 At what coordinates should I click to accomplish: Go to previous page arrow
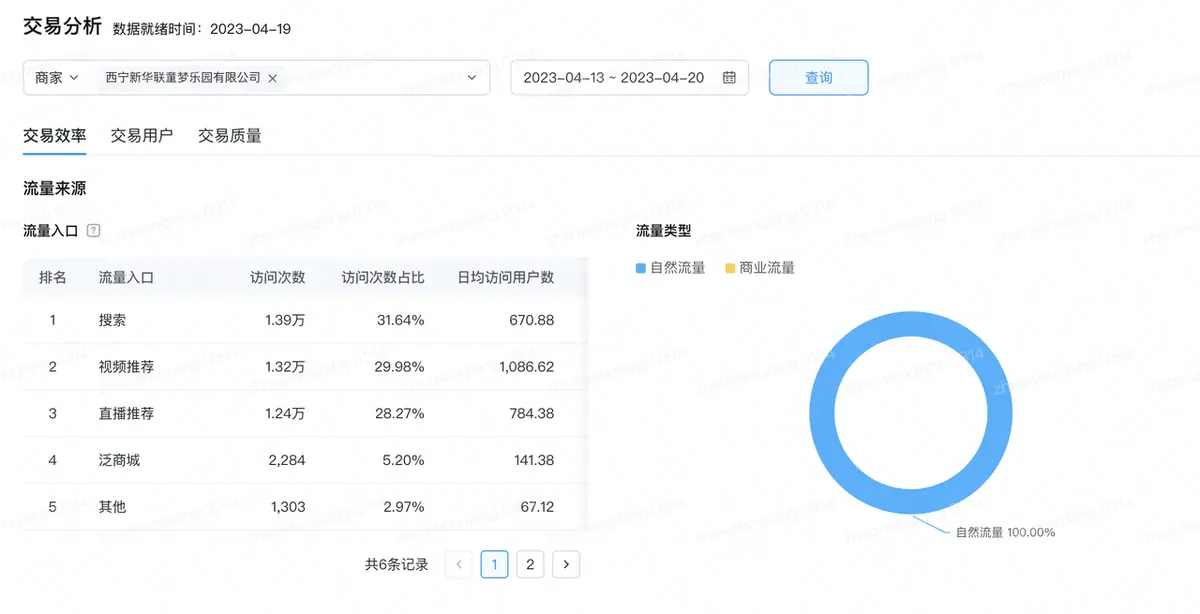[x=459, y=565]
